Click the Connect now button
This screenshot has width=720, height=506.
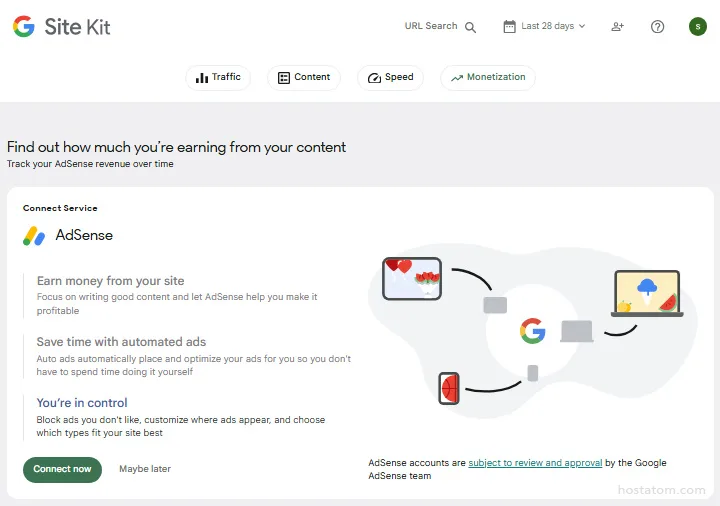tap(62, 469)
